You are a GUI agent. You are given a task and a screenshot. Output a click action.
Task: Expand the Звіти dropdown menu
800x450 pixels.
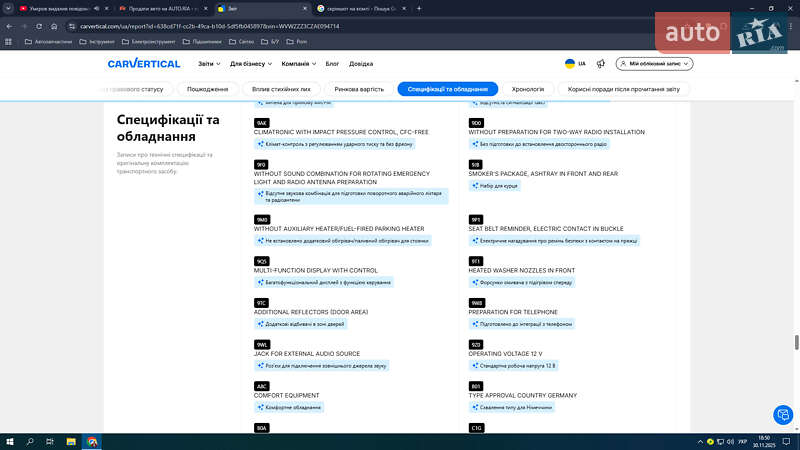208,64
